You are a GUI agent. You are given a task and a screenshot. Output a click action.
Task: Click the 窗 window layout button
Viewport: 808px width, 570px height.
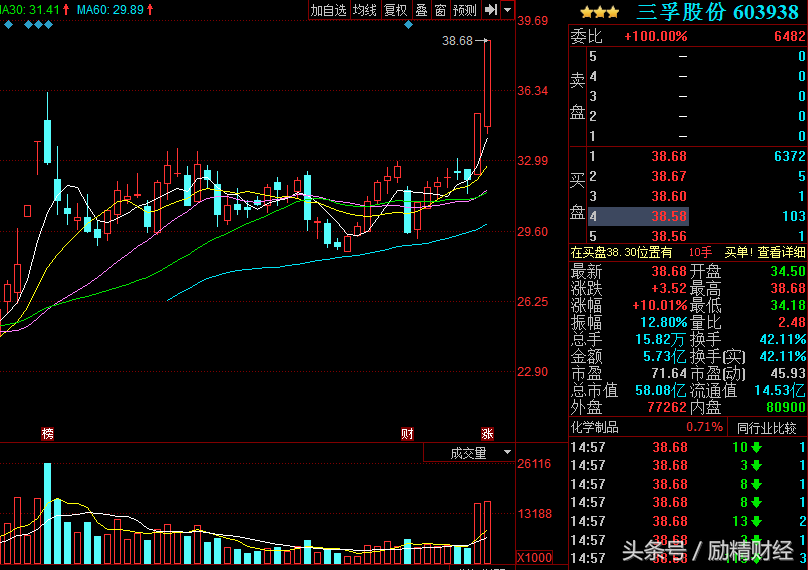coord(440,10)
